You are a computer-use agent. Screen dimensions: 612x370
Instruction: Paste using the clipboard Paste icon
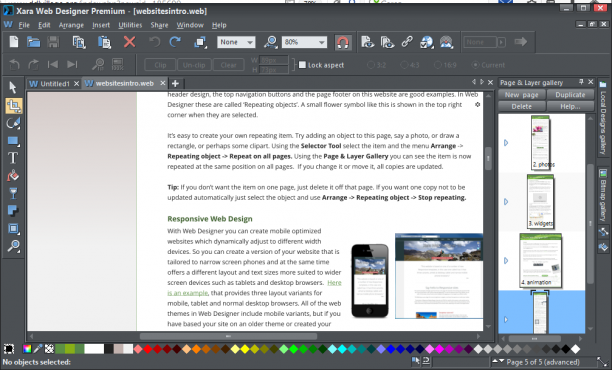(104, 42)
